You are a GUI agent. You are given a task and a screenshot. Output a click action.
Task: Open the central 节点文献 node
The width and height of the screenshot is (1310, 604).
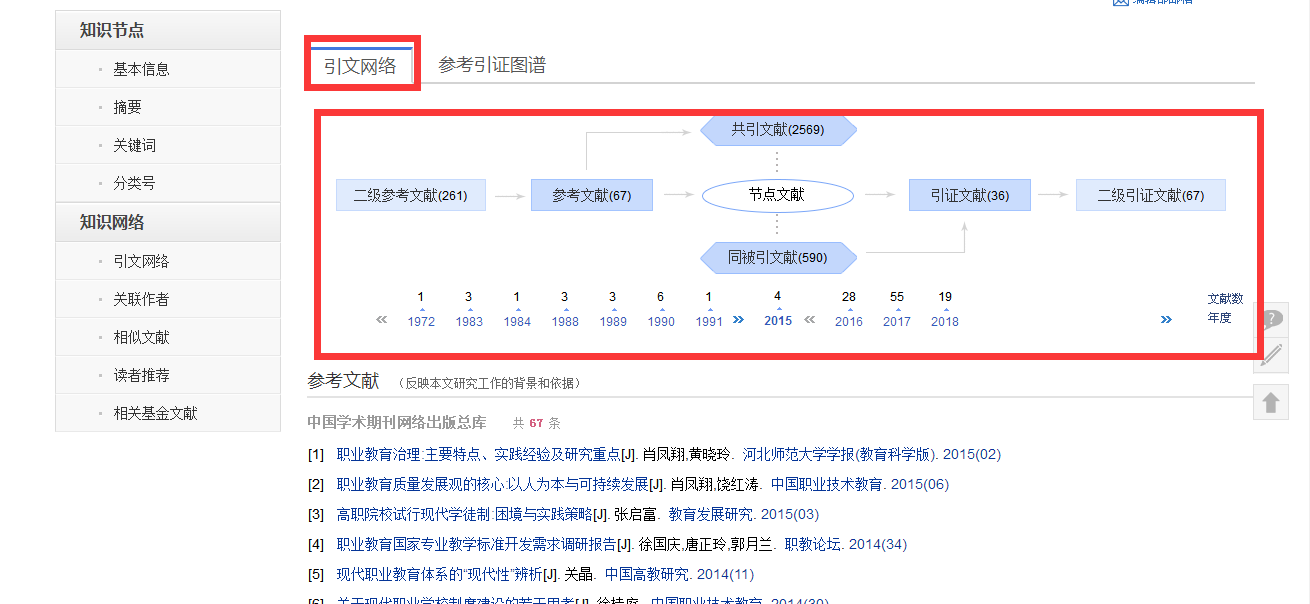777,195
